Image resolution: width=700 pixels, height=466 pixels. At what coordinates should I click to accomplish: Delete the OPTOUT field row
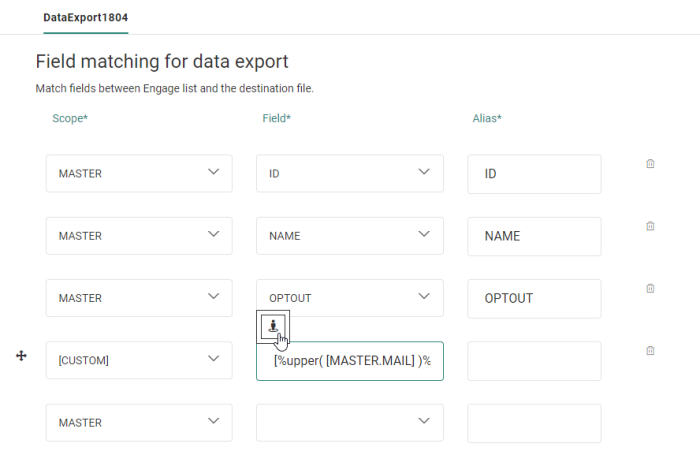(650, 289)
